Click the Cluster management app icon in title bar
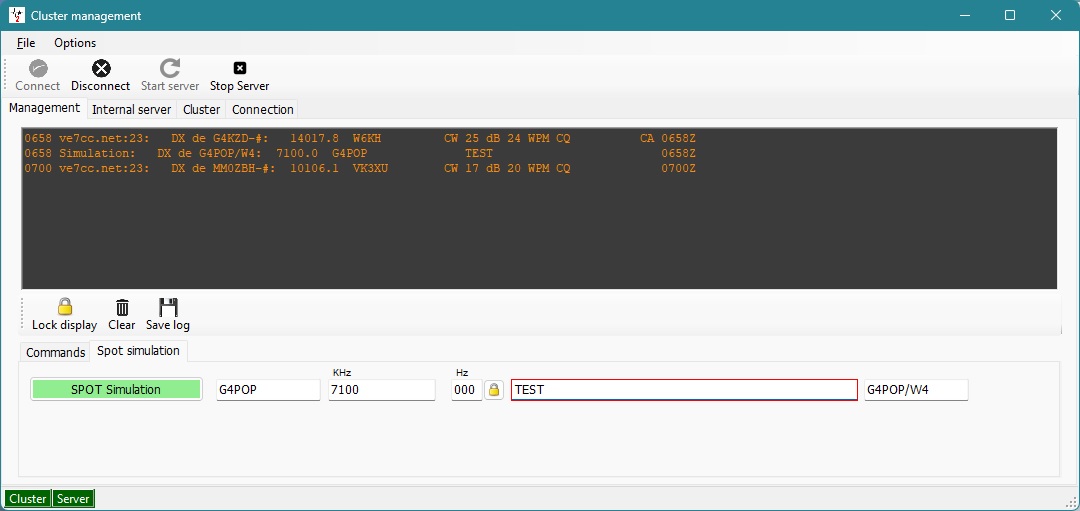 17,15
